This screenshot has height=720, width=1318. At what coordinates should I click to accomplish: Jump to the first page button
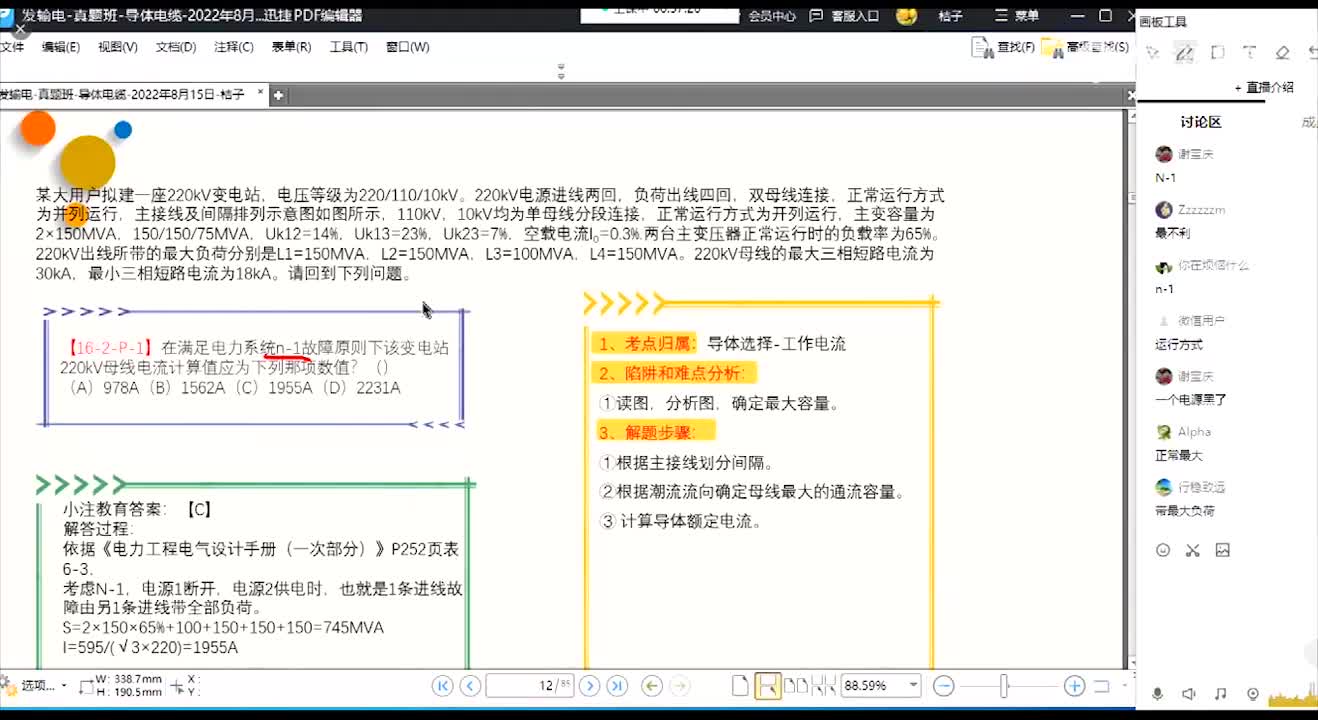point(442,685)
